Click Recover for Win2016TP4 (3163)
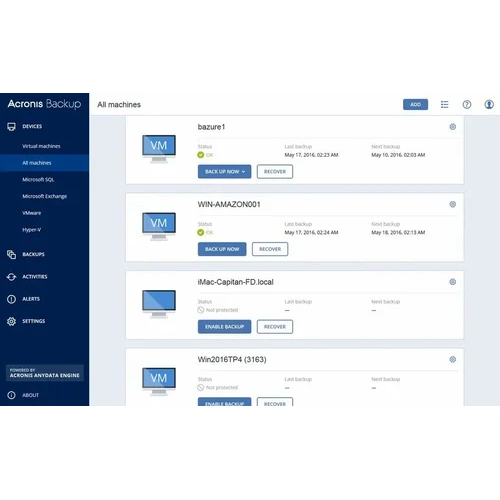The height and width of the screenshot is (500, 500). [275, 402]
